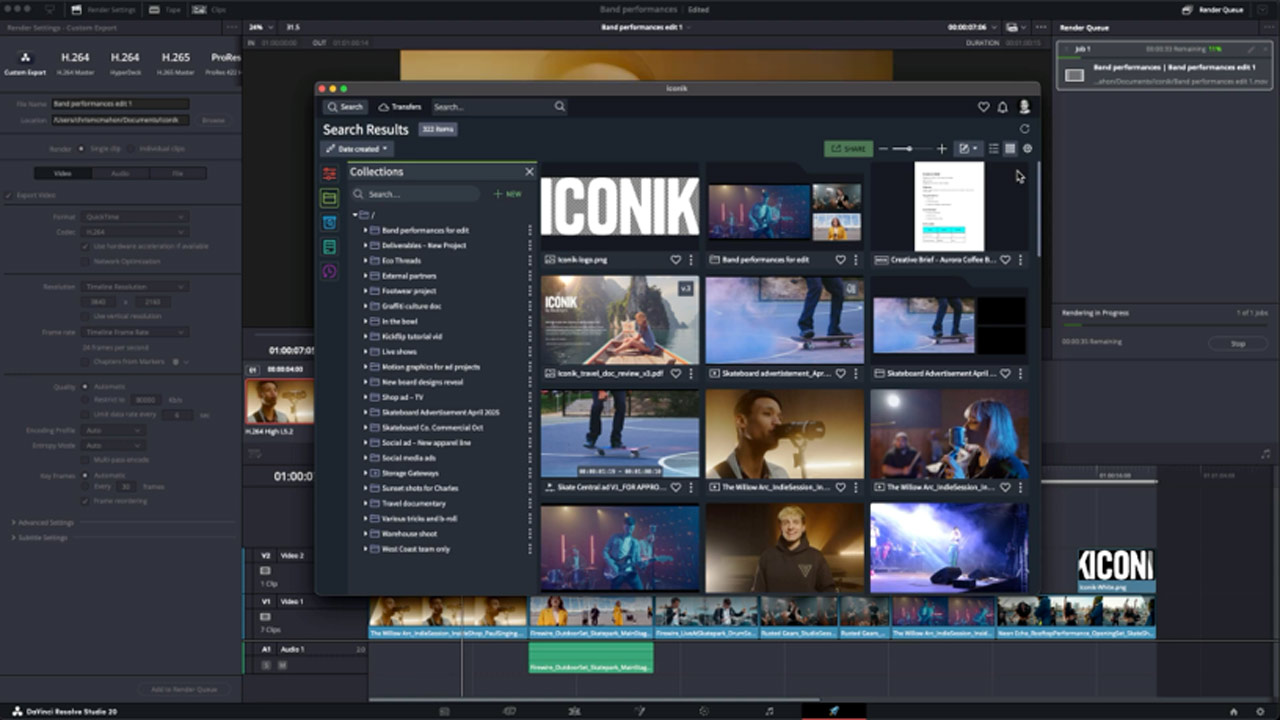This screenshot has height=720, width=1280.
Task: Choose the H.264 HyperDeck render preset
Action: 125,63
